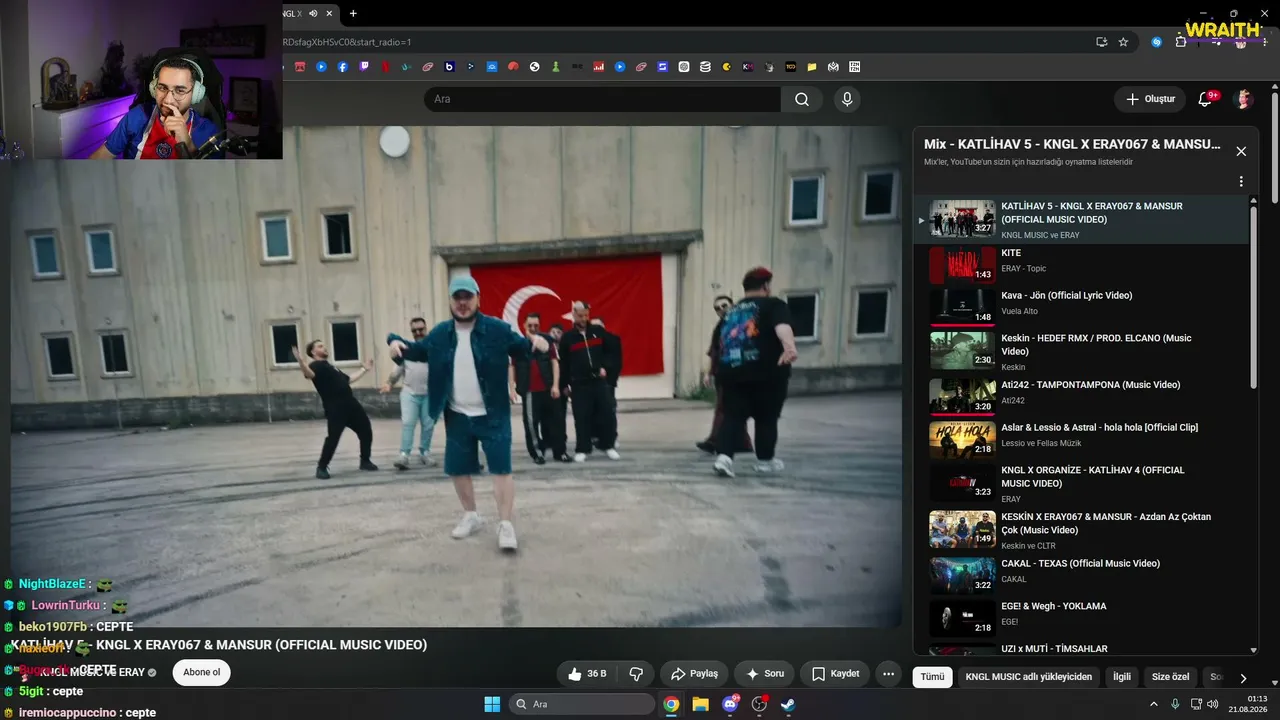The width and height of the screenshot is (1280, 720).
Task: Click the YouTube search magnifier button
Action: [802, 99]
